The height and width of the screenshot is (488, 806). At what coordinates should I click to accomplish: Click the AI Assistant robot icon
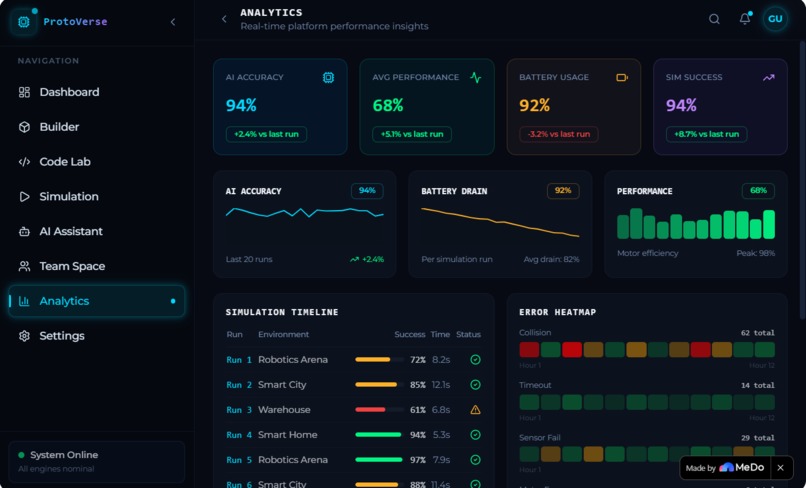pos(24,231)
